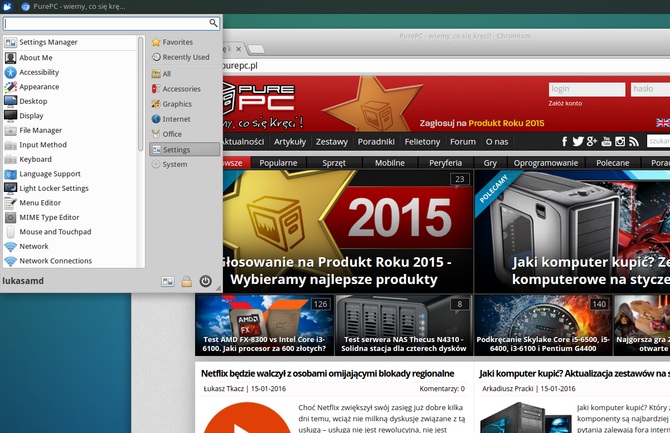Click Poradniki in PurePC navigation

pos(376,142)
